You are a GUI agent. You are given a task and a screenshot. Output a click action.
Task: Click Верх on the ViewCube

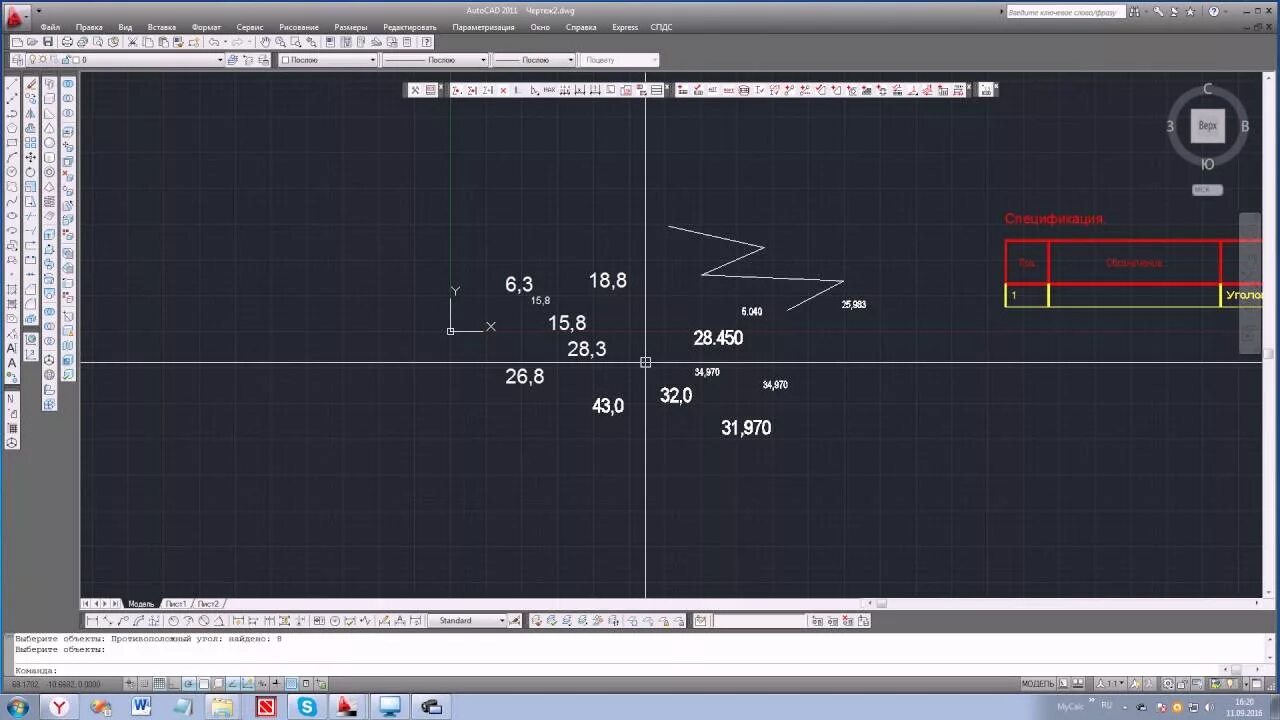(1207, 125)
